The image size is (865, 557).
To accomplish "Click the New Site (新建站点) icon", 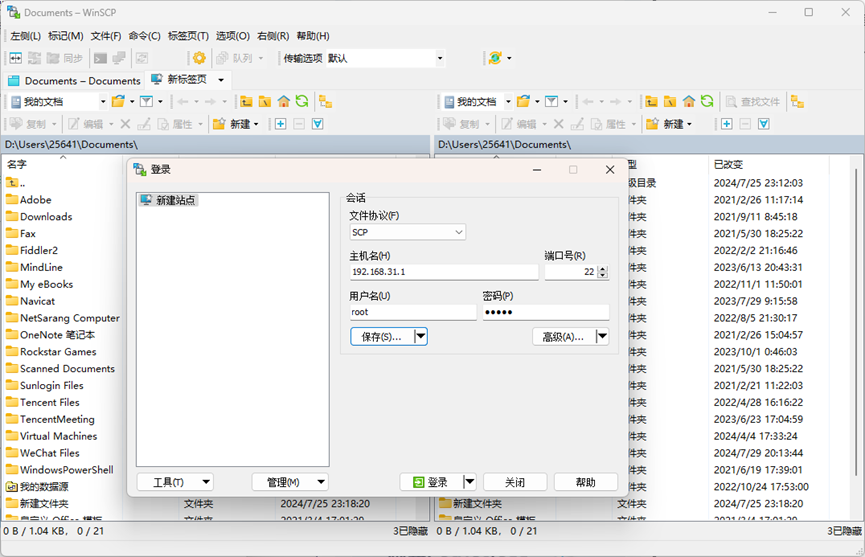I will coord(147,200).
